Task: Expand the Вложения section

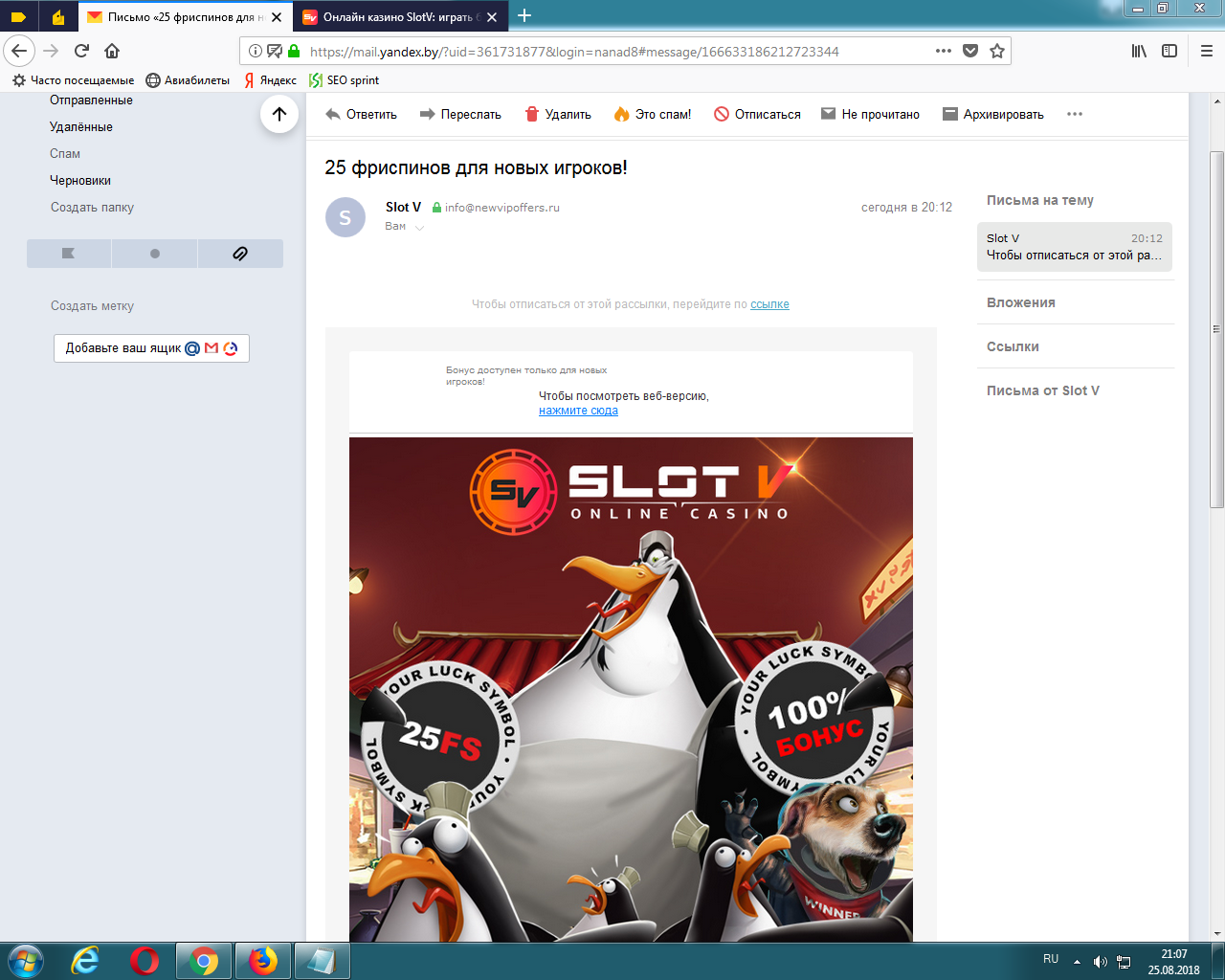Action: pyautogui.click(x=1021, y=302)
